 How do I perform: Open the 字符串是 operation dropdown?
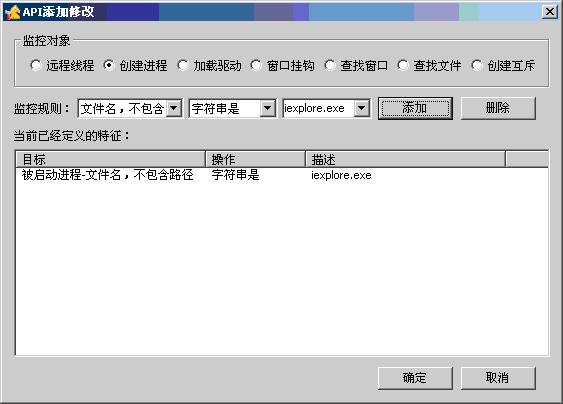pos(268,108)
